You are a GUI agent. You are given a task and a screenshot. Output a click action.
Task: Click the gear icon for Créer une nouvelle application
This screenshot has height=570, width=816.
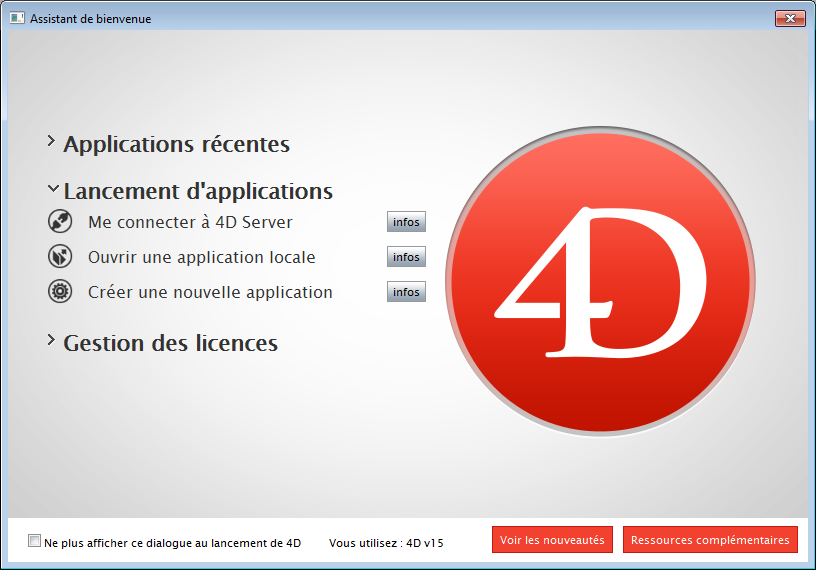[60, 292]
